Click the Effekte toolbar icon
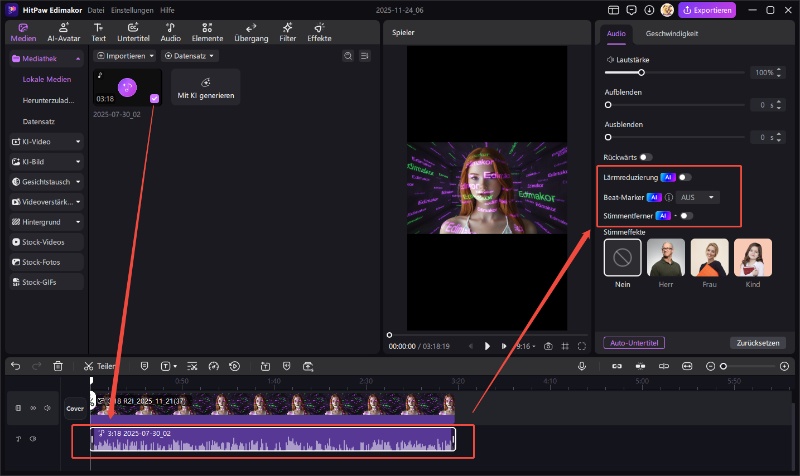The width and height of the screenshot is (800, 476). [x=320, y=31]
